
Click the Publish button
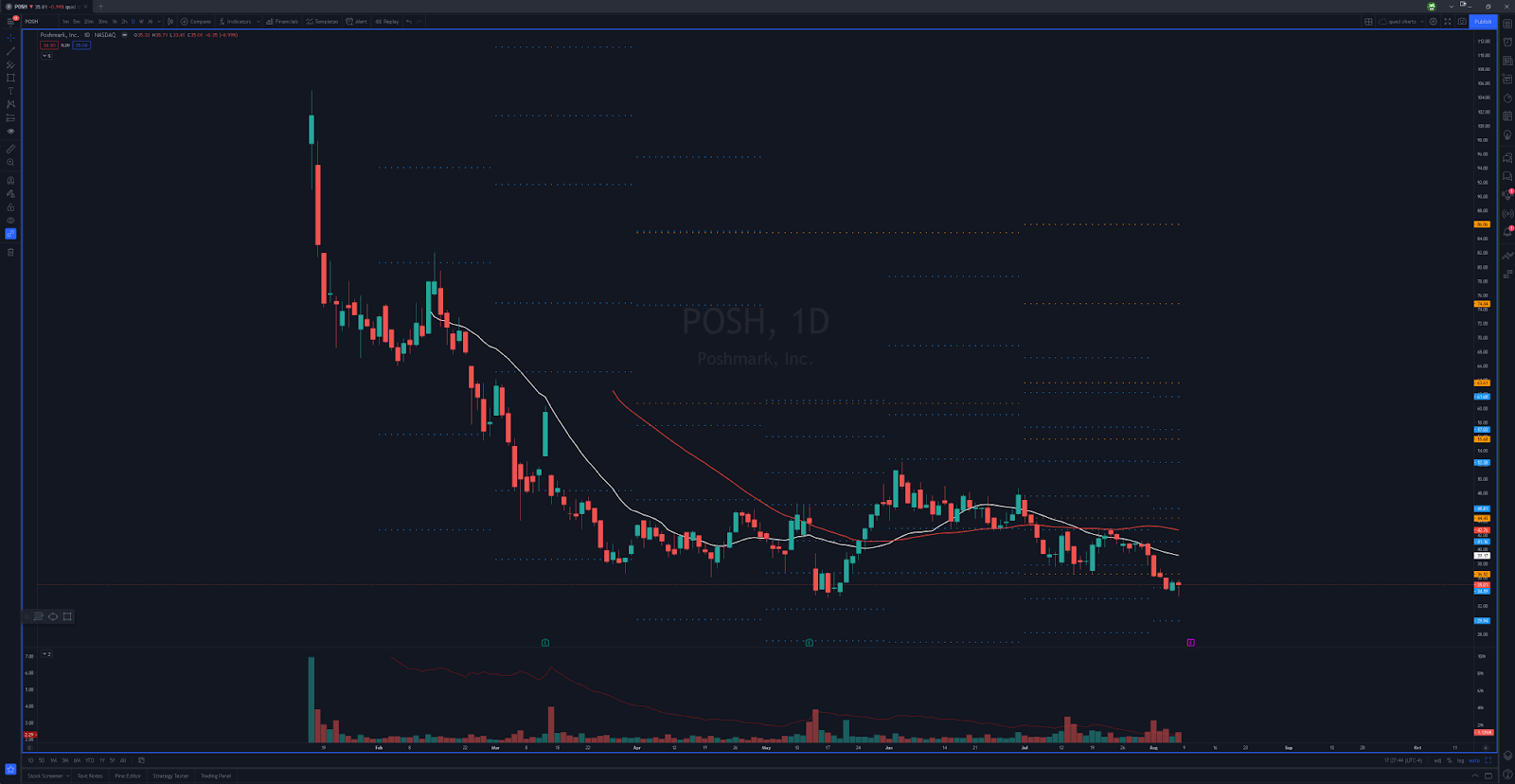click(1483, 22)
